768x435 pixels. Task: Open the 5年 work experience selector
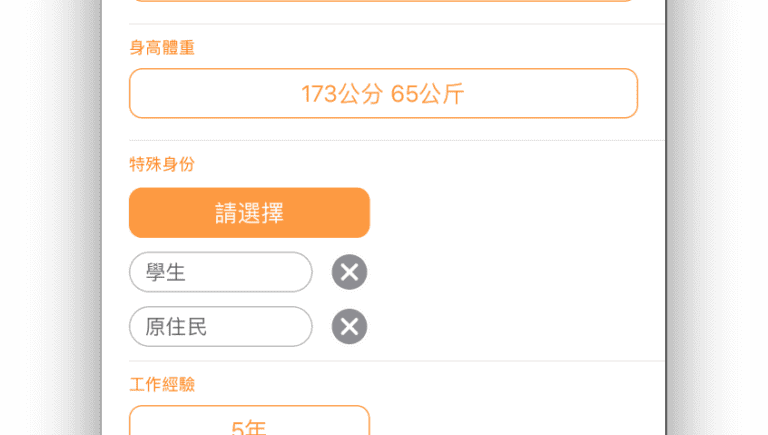click(x=249, y=424)
